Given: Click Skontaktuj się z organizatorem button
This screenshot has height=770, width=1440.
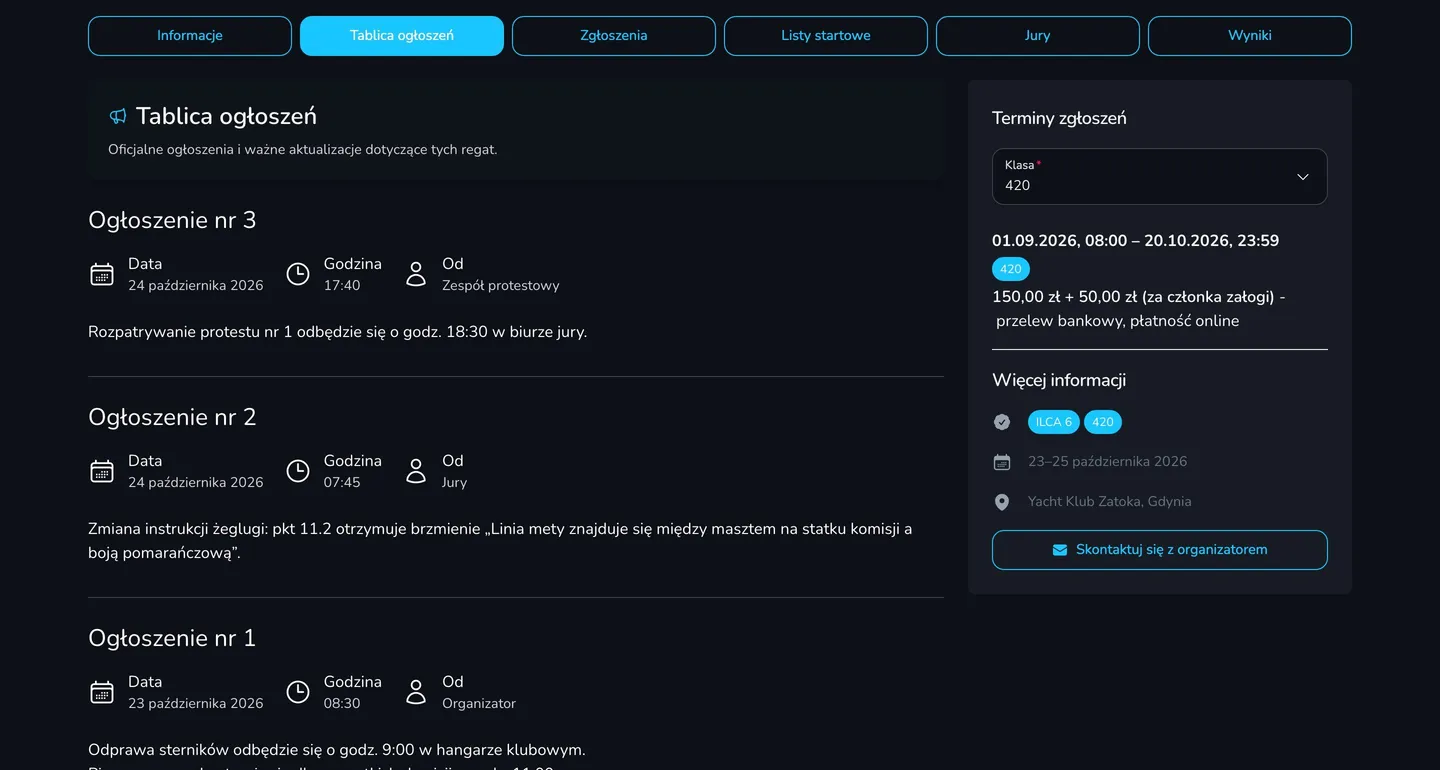Looking at the screenshot, I should point(1160,550).
